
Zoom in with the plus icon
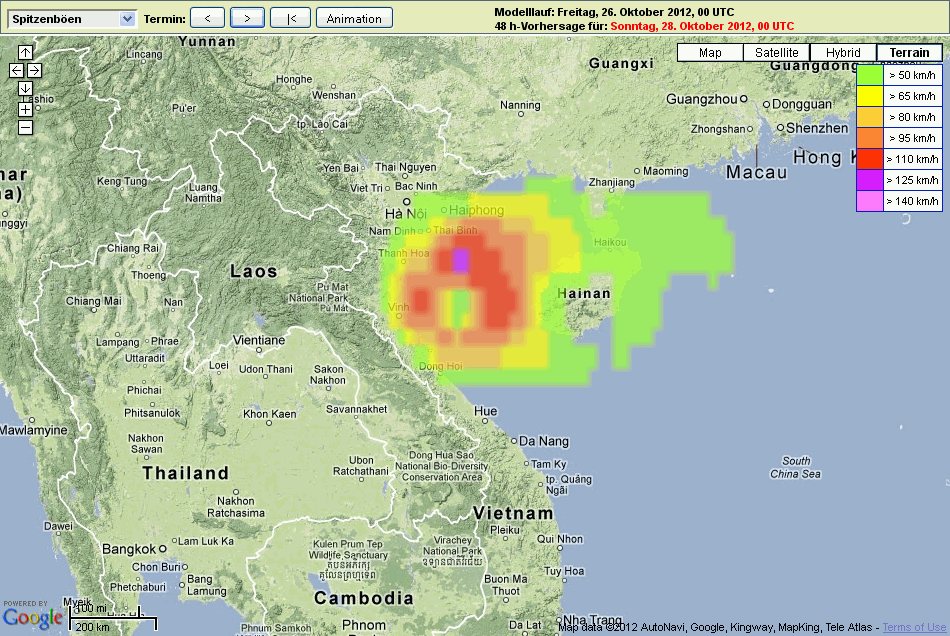point(25,110)
